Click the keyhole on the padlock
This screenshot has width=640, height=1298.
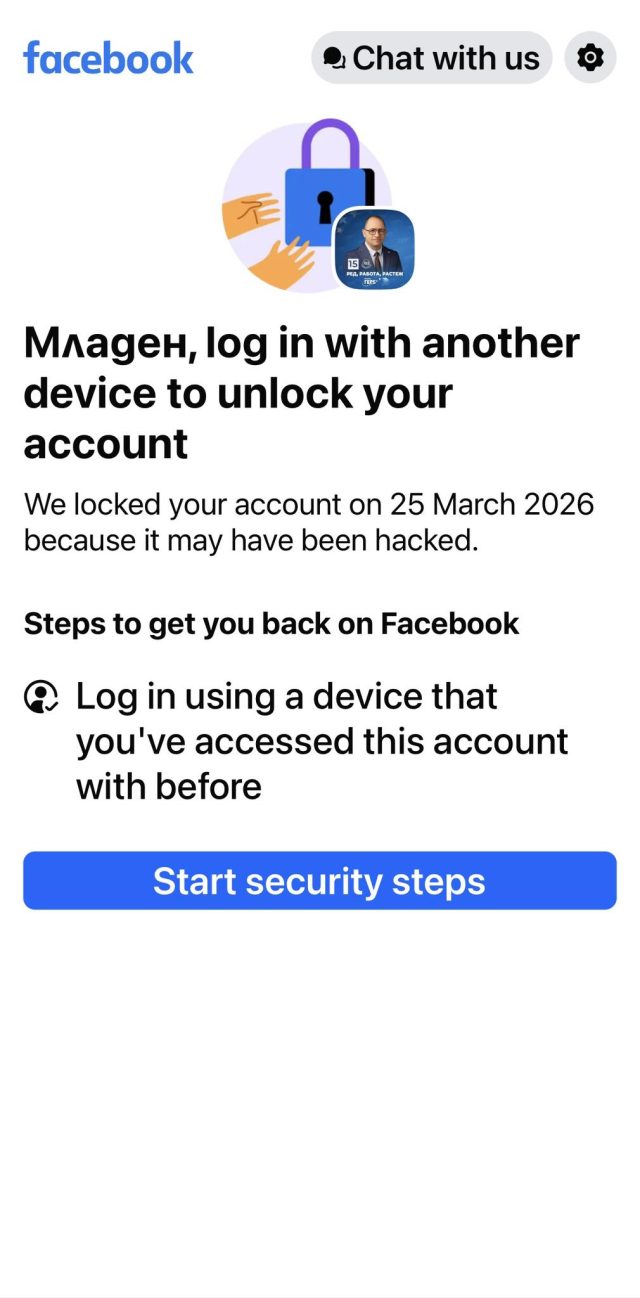tap(325, 207)
